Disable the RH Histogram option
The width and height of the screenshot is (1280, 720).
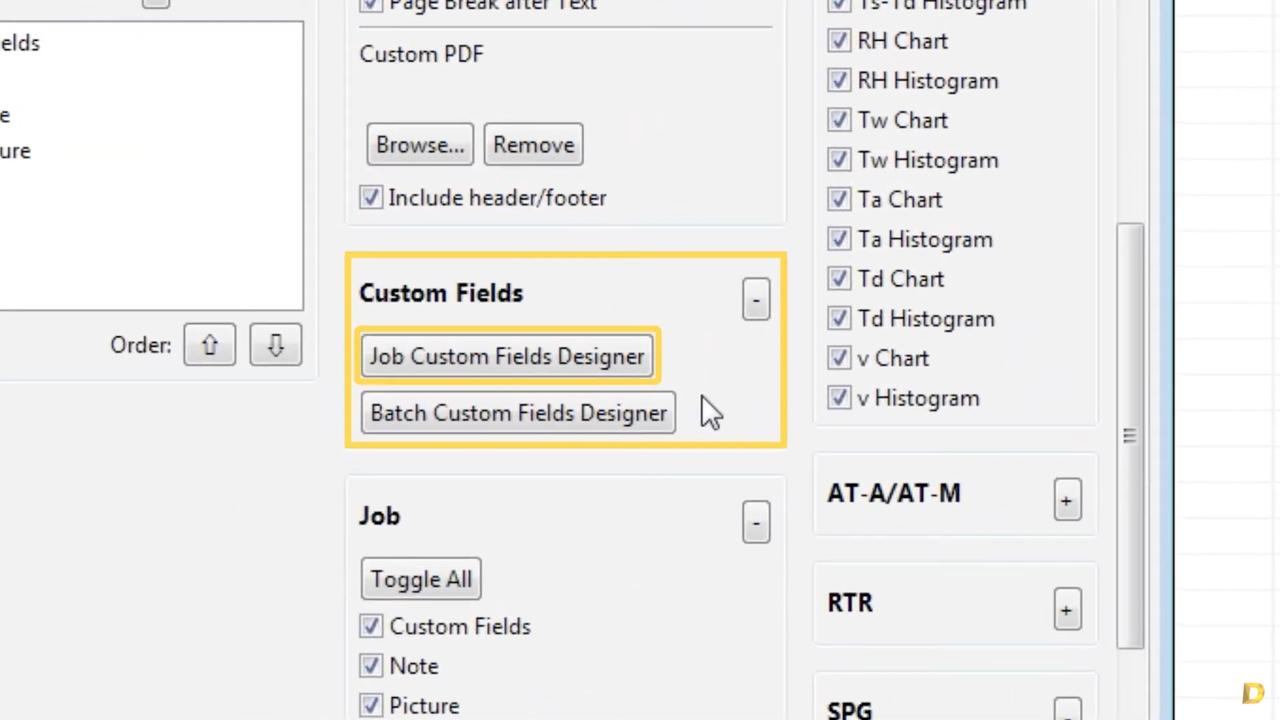(838, 80)
